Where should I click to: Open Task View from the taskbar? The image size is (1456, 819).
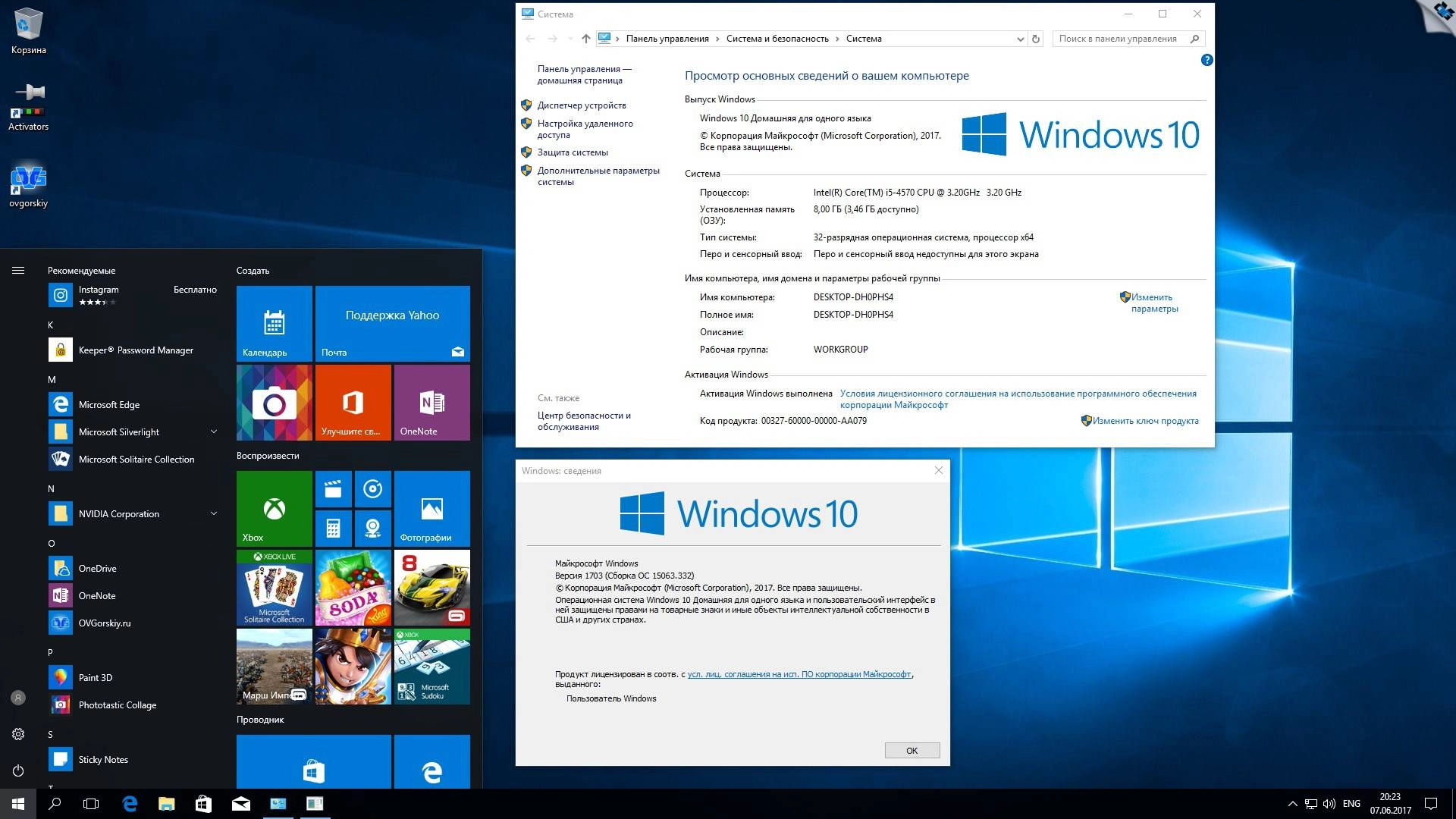pos(91,803)
